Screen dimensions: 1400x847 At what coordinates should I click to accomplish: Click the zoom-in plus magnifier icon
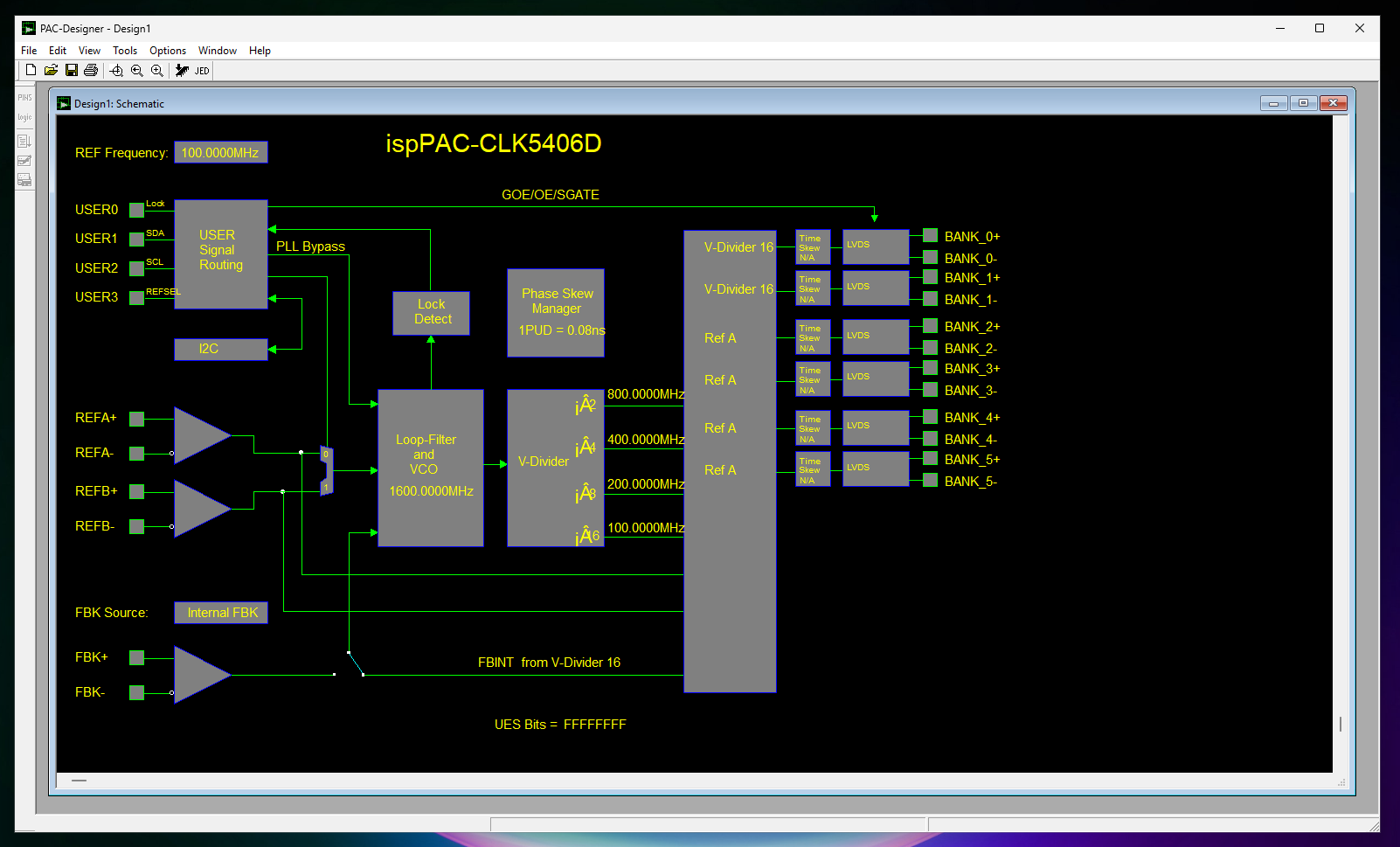pos(156,71)
